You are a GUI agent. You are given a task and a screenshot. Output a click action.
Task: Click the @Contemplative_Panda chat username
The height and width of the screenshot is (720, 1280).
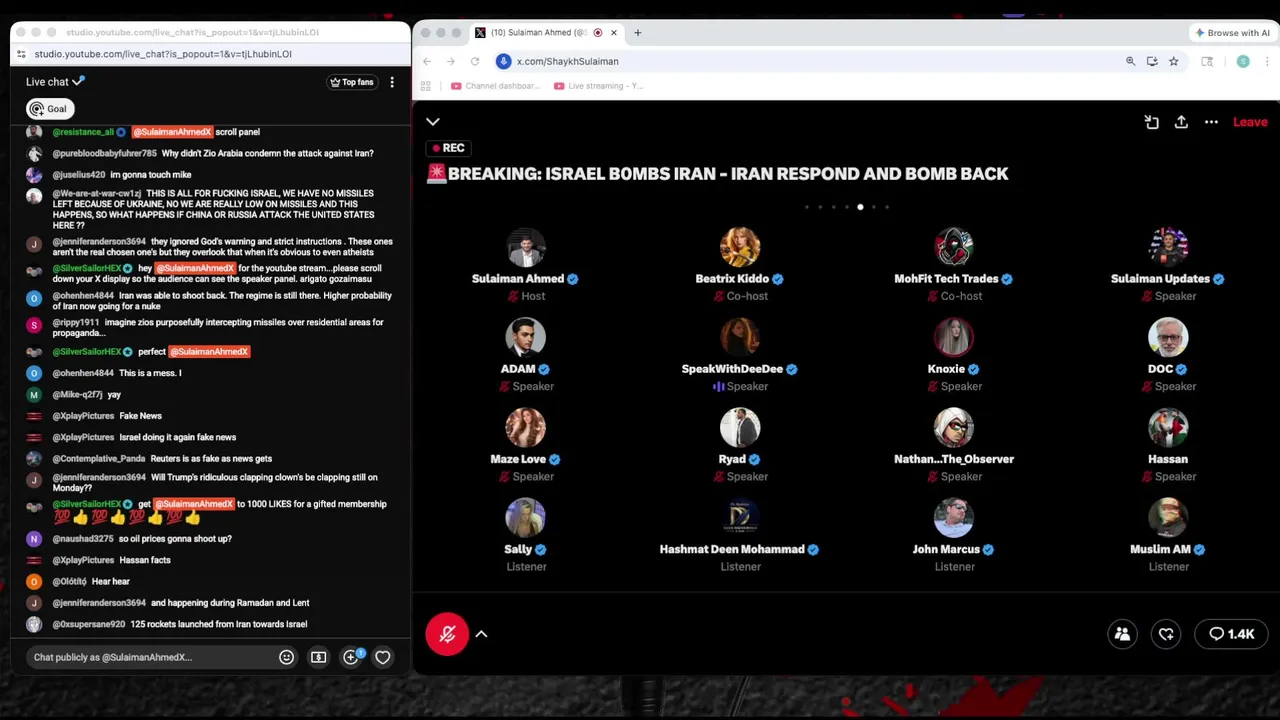coord(98,458)
